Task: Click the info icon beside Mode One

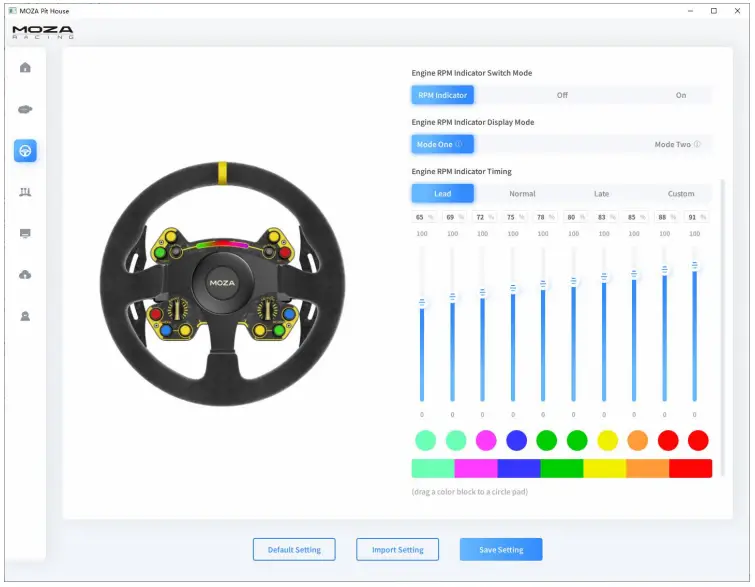Action: click(458, 144)
